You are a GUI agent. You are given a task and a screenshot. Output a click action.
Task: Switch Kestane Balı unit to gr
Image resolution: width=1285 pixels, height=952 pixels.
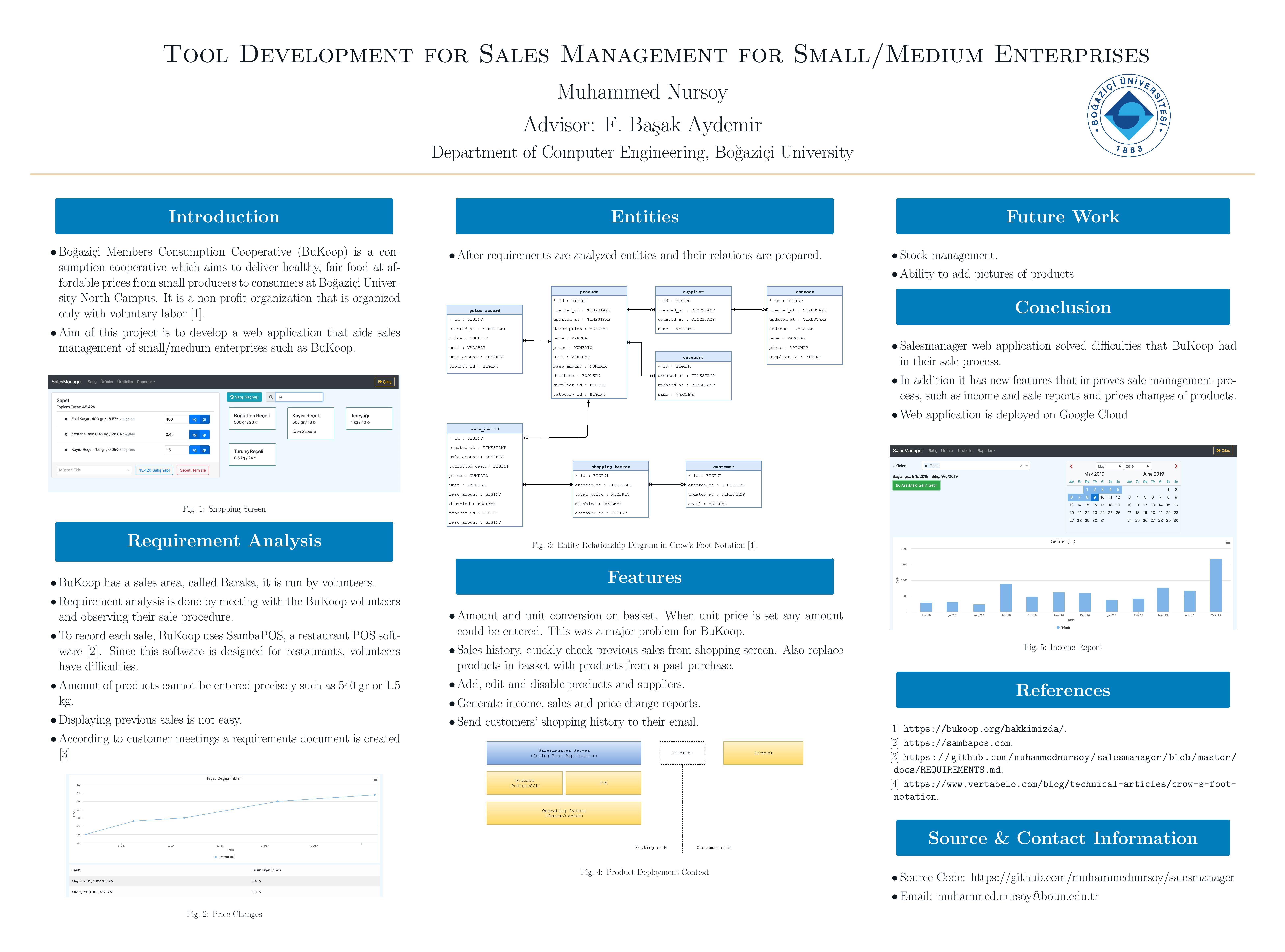point(204,434)
